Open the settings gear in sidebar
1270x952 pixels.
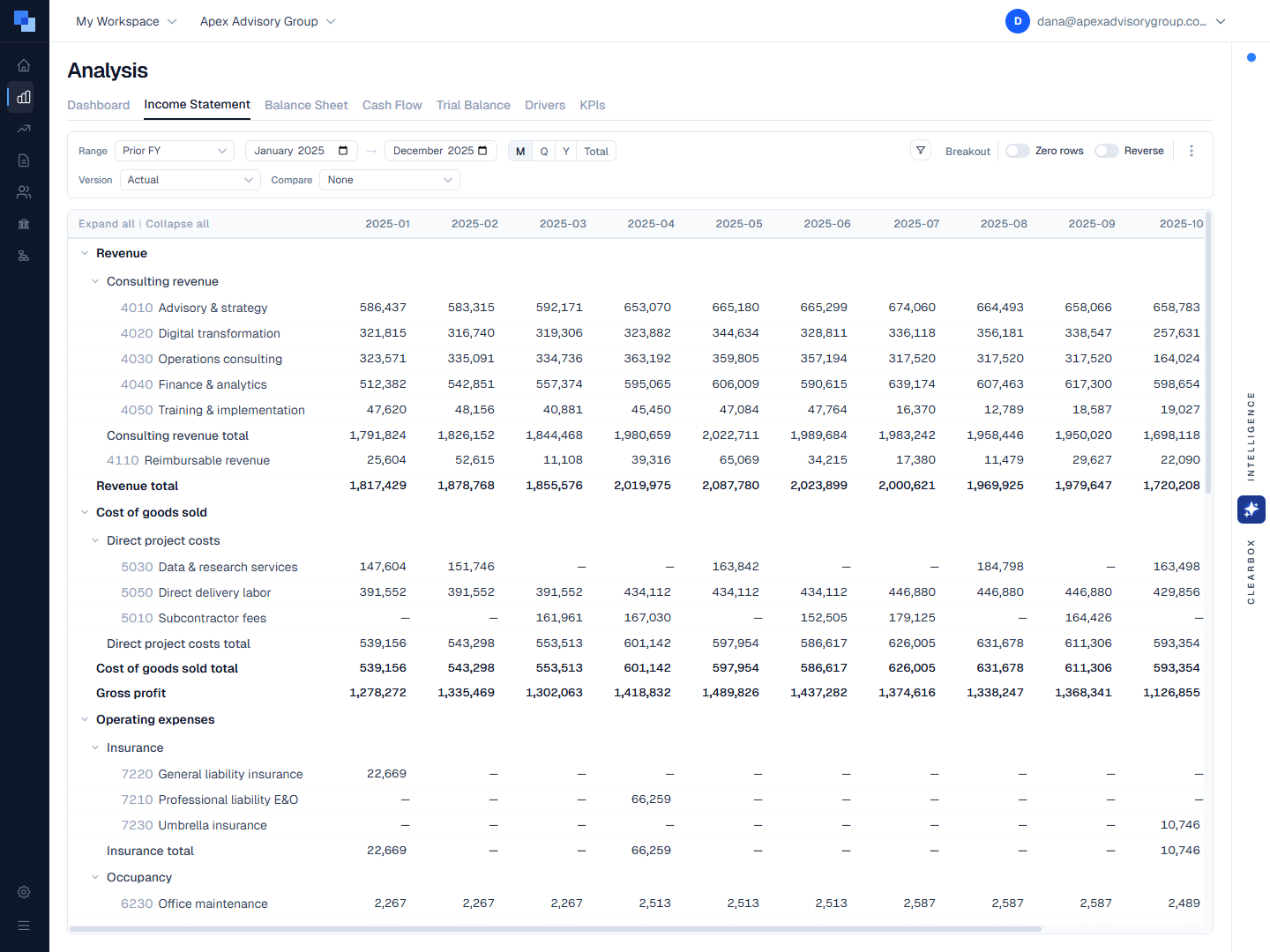(x=24, y=892)
